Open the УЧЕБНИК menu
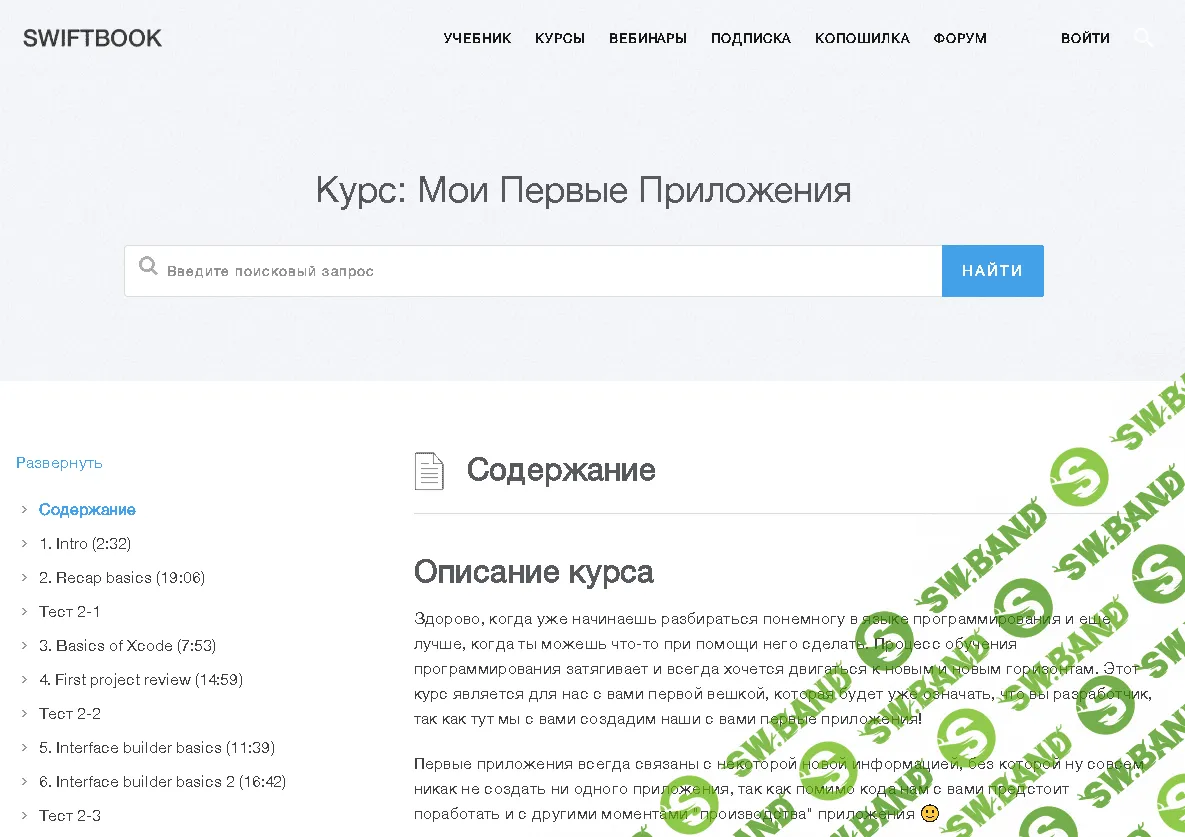This screenshot has height=837, width=1185. coord(477,38)
